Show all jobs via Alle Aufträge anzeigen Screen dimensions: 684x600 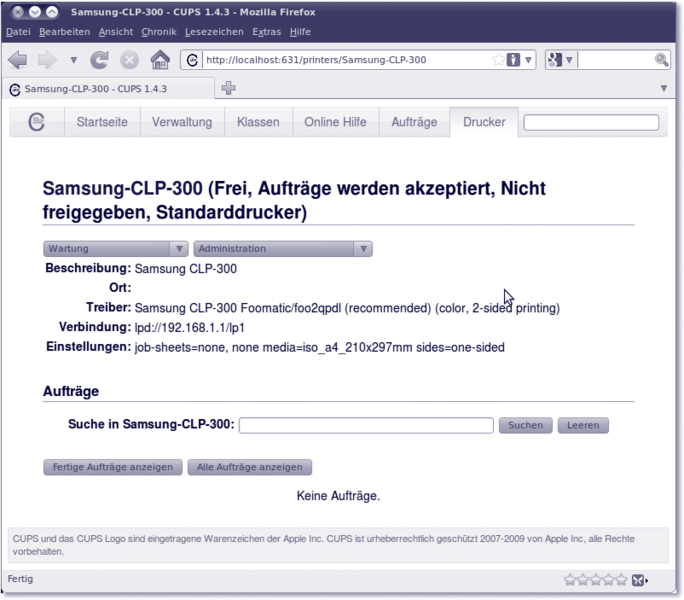(x=250, y=467)
